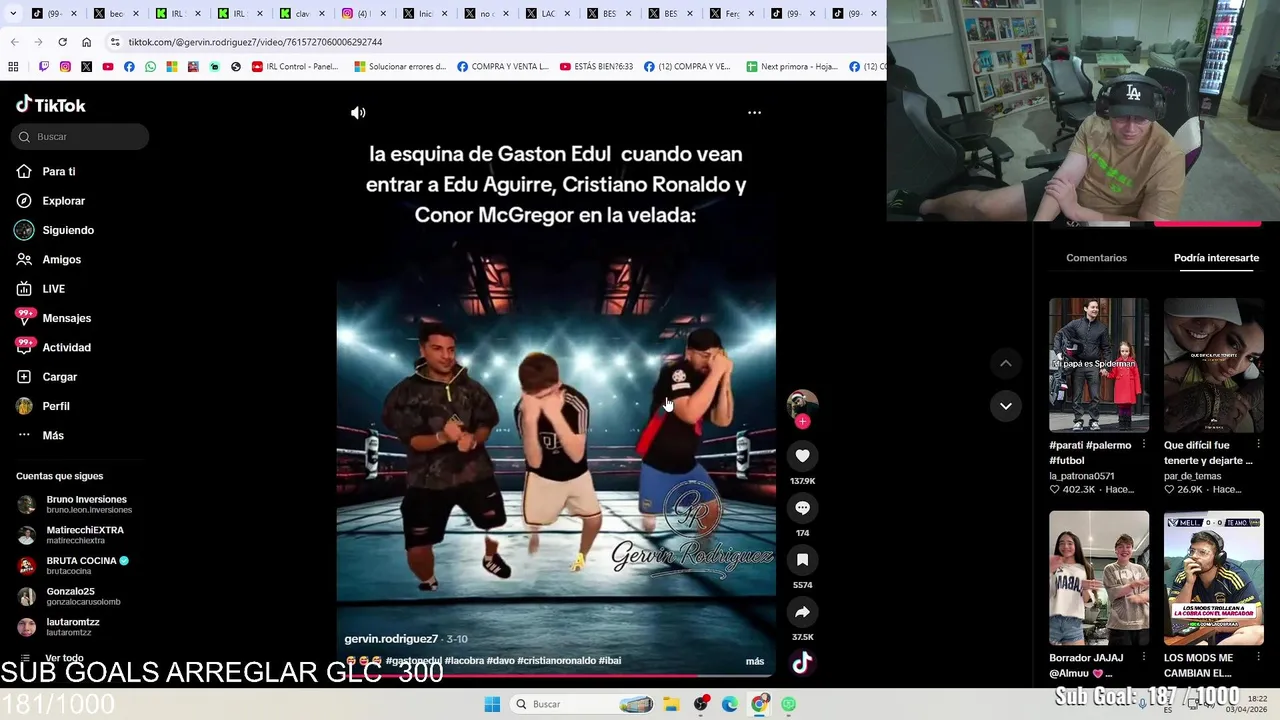Viewport: 1280px width, 720px height.
Task: Click the browser home icon
Action: coord(86,42)
